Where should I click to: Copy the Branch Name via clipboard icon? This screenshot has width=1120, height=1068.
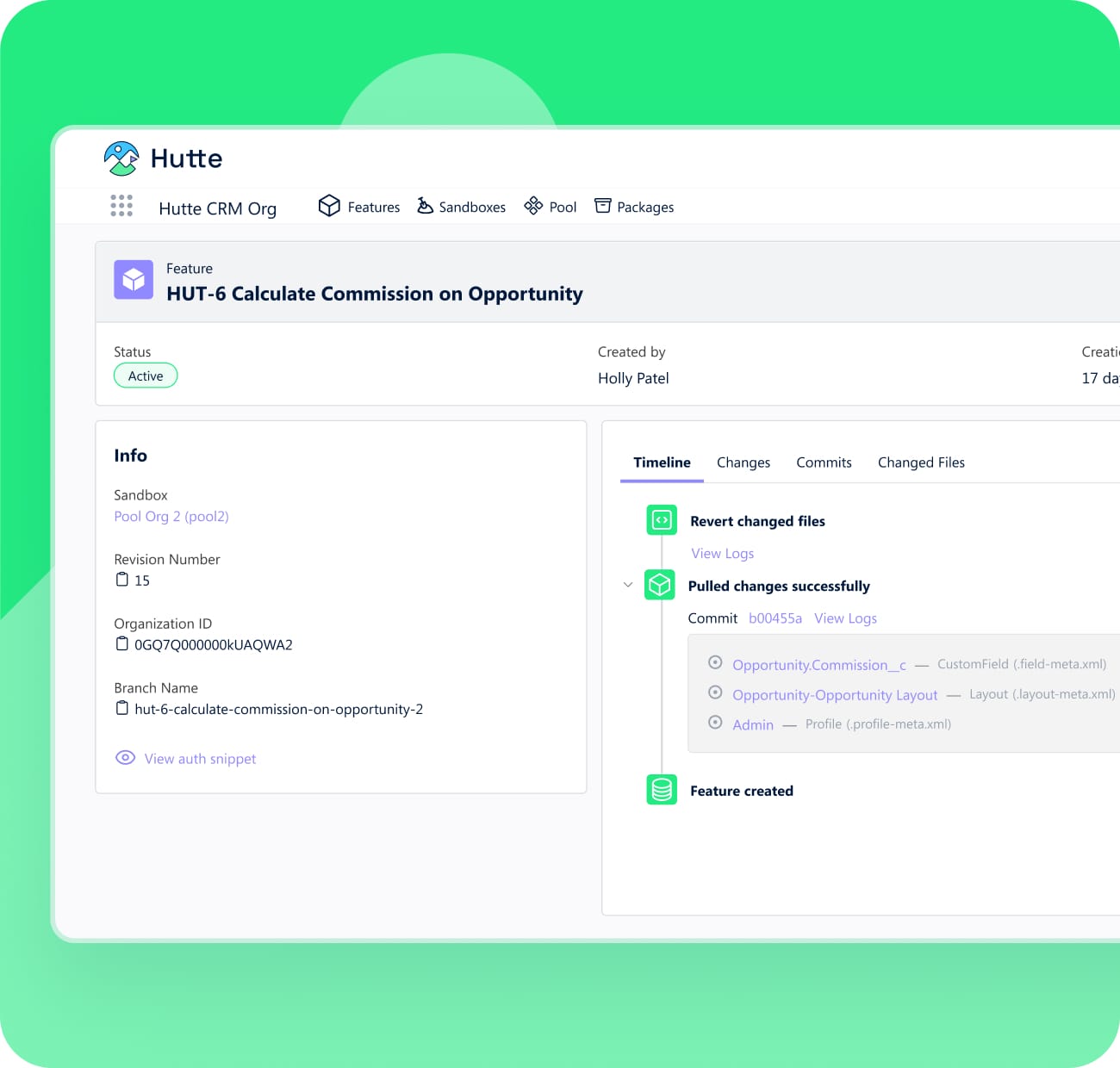point(122,709)
